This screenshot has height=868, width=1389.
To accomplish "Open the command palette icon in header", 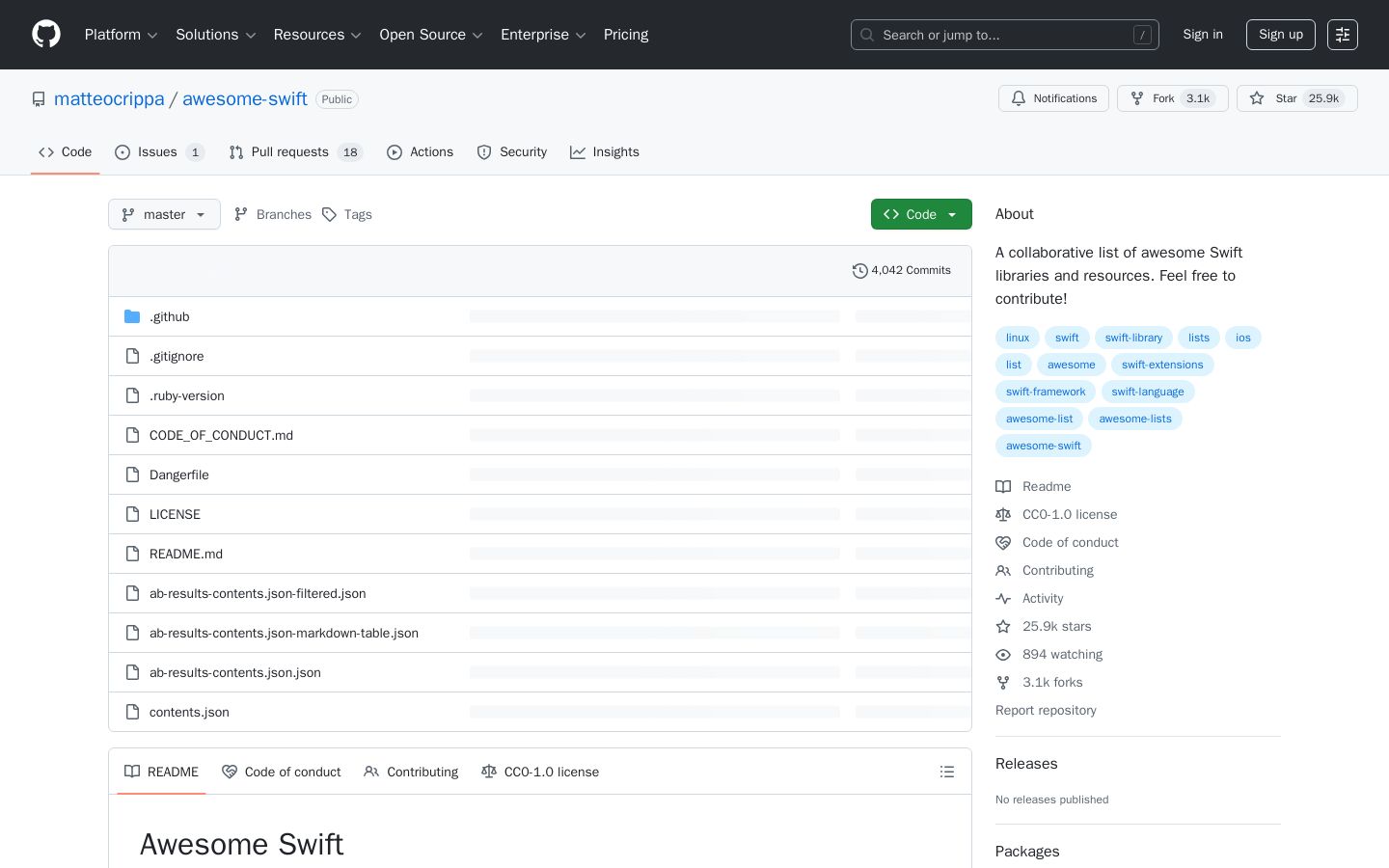I will 1343,35.
